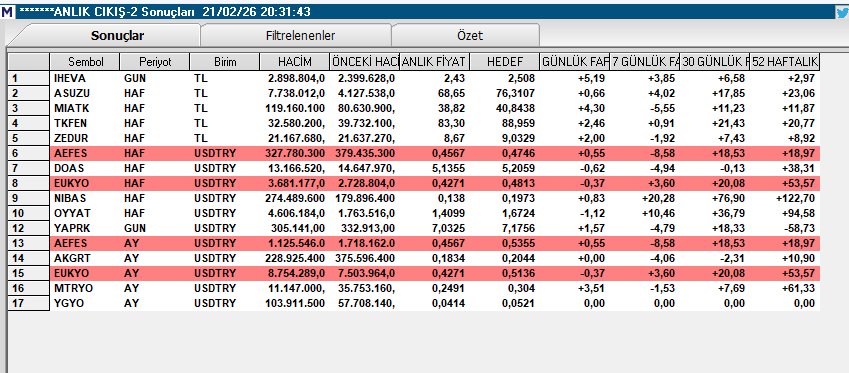The image size is (849, 373).
Task: Click NIBAS 30-day value +76,90
Action: point(730,198)
